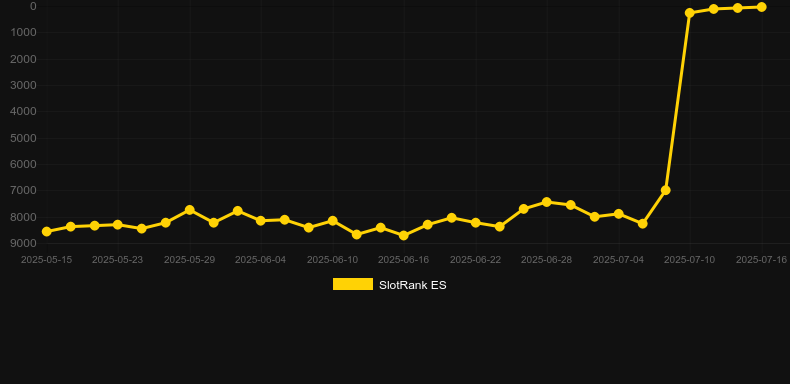Click the 2025-07-04 x-axis date label
Viewport: 790px width, 384px height.
[618, 260]
